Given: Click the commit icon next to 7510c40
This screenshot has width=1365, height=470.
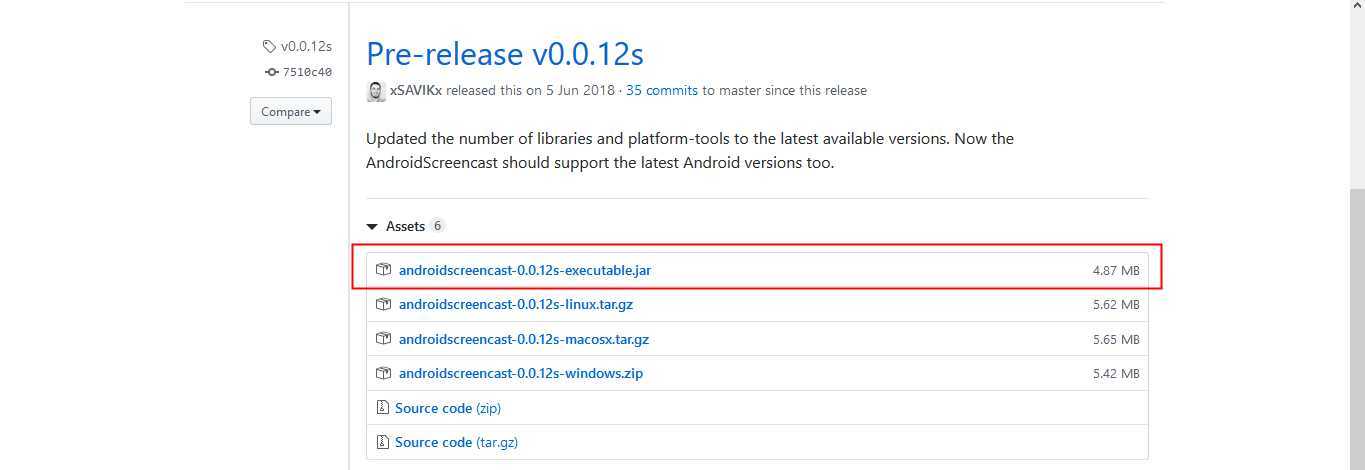Looking at the screenshot, I should click(x=271, y=72).
